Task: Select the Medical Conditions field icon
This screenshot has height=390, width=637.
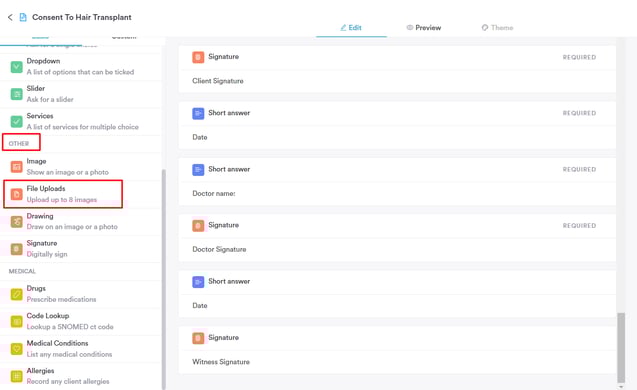Action: click(17, 349)
